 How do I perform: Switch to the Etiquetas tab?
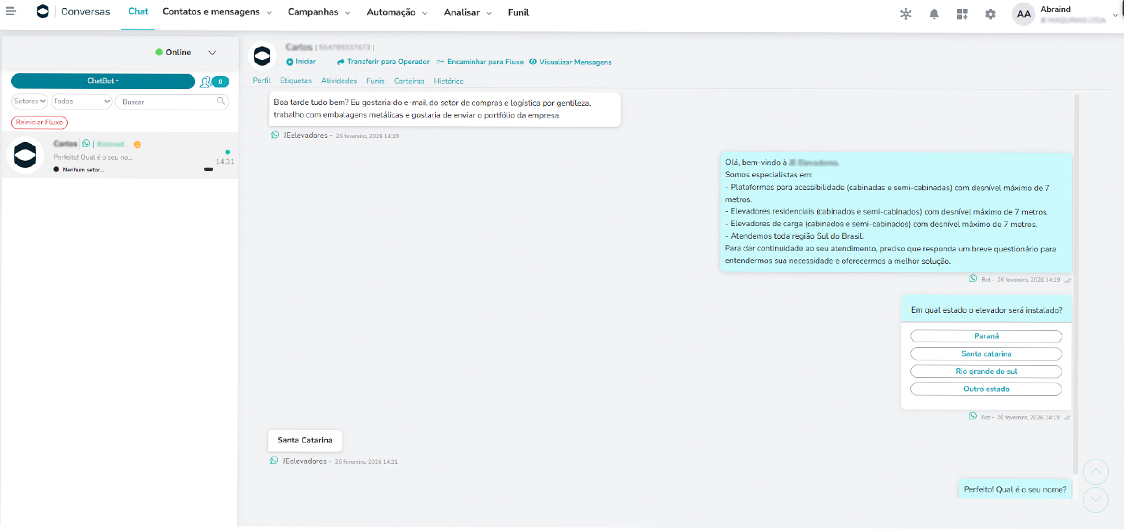pyautogui.click(x=295, y=81)
